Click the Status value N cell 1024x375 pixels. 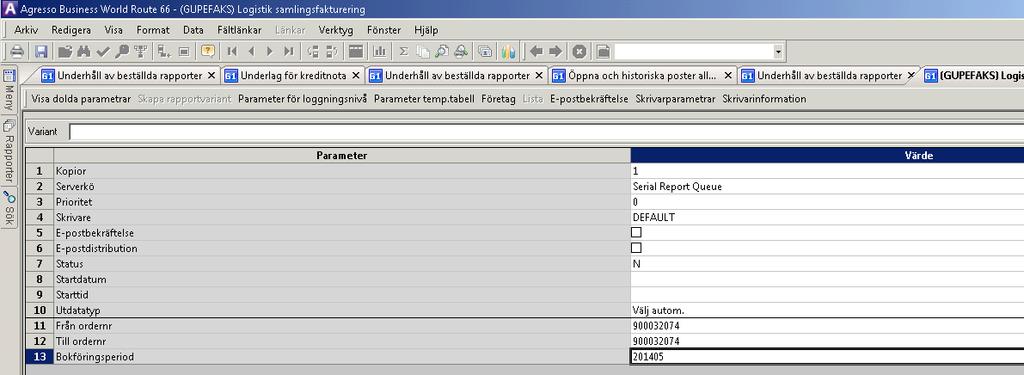(x=827, y=263)
